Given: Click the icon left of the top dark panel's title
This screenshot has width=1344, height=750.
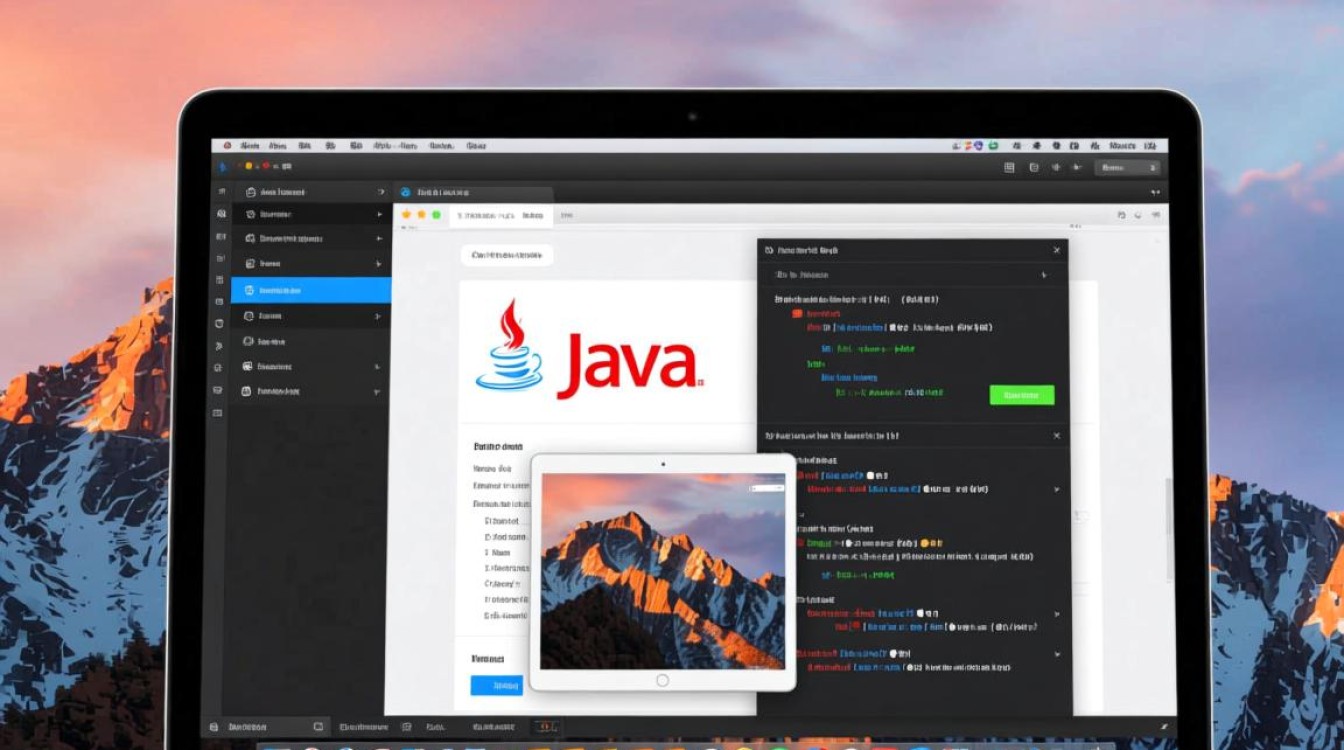Looking at the screenshot, I should [769, 250].
